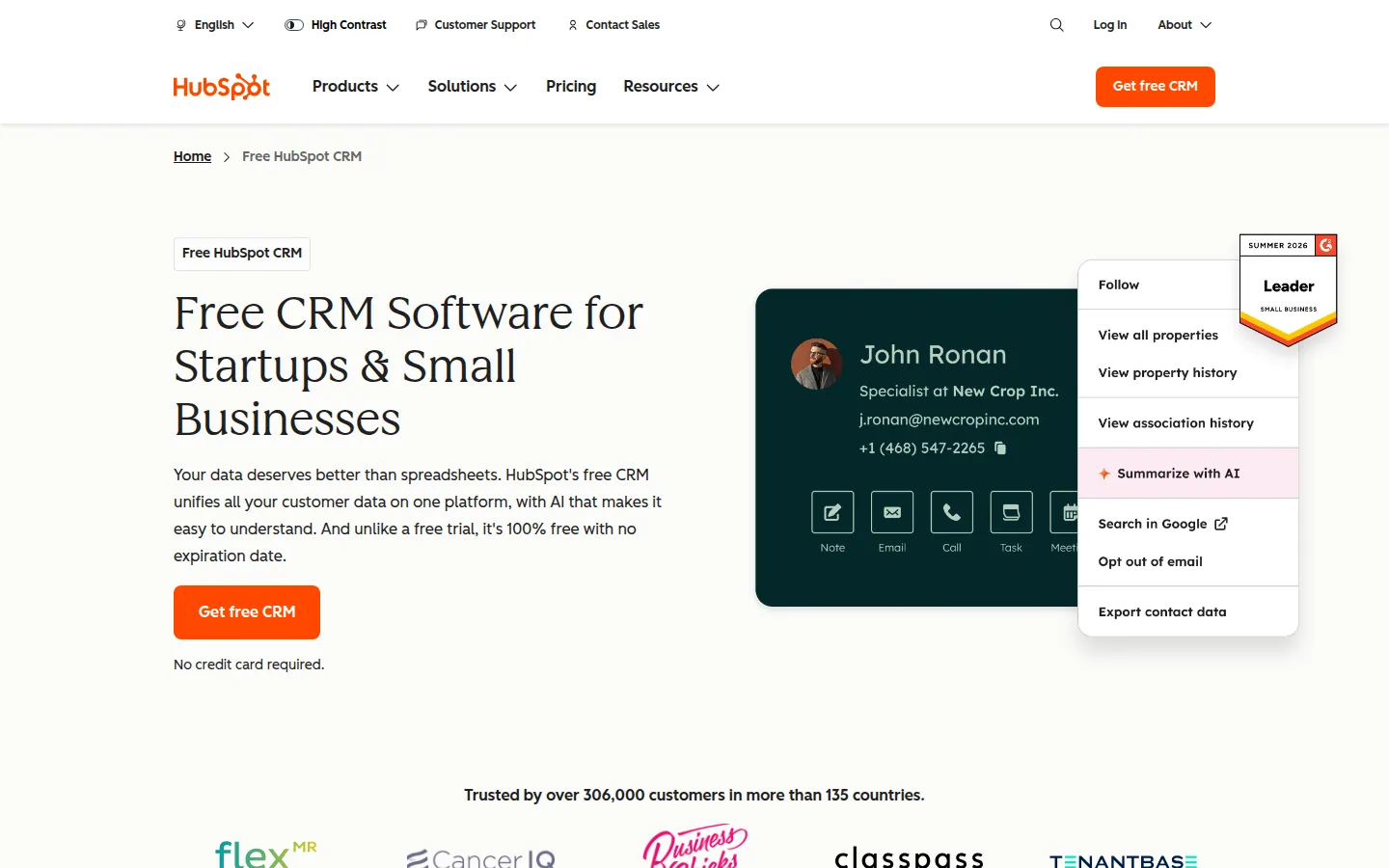Click the Log in link
This screenshot has width=1389, height=868.
point(1110,25)
